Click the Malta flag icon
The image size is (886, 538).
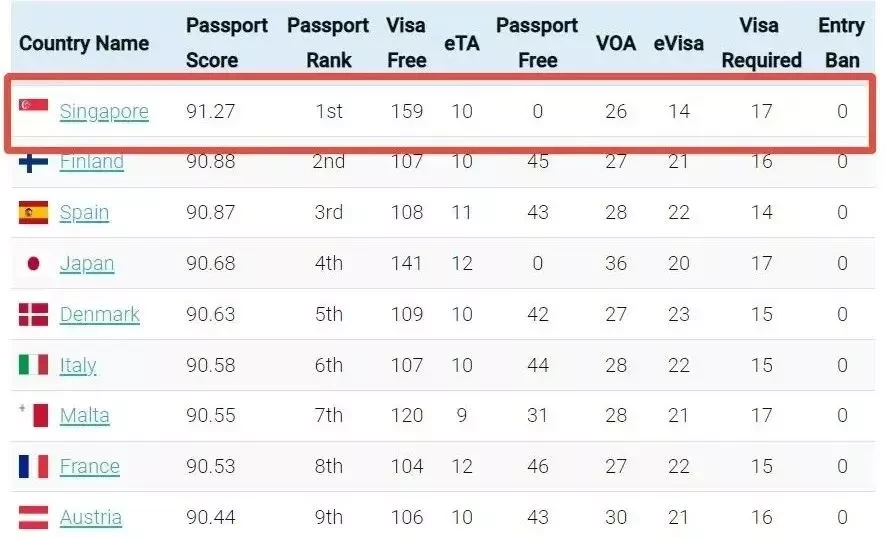[x=33, y=415]
